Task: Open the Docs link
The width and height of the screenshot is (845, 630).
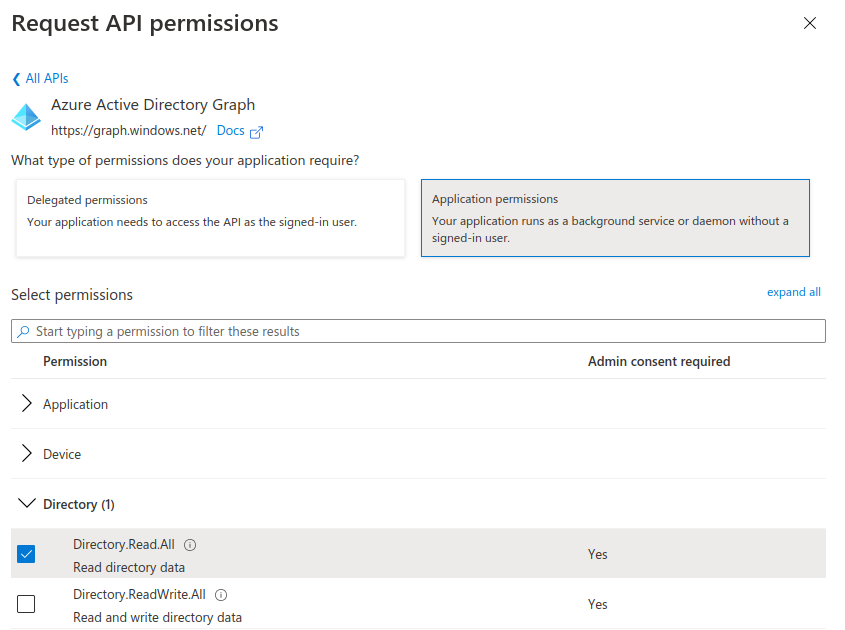Action: coord(230,131)
